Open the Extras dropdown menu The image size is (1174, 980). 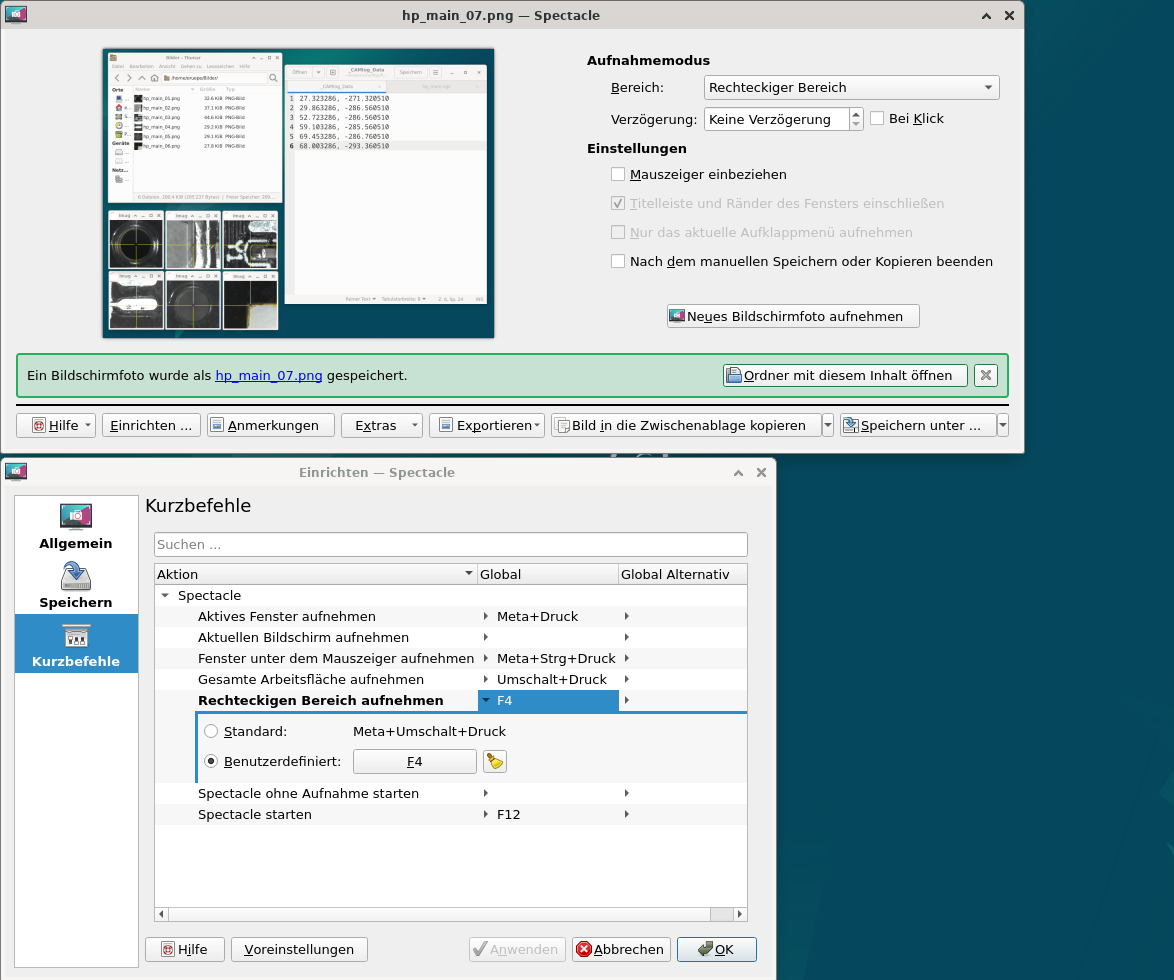382,425
